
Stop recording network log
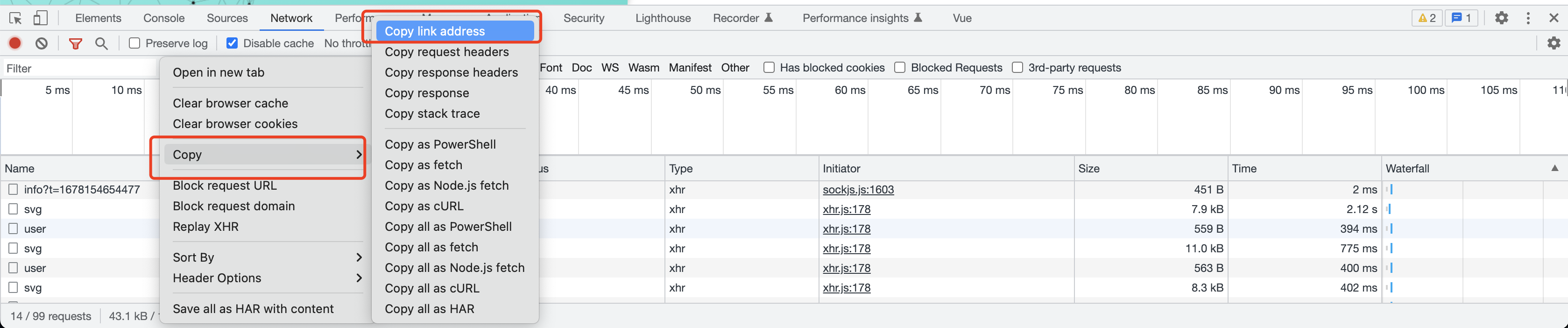tap(15, 43)
